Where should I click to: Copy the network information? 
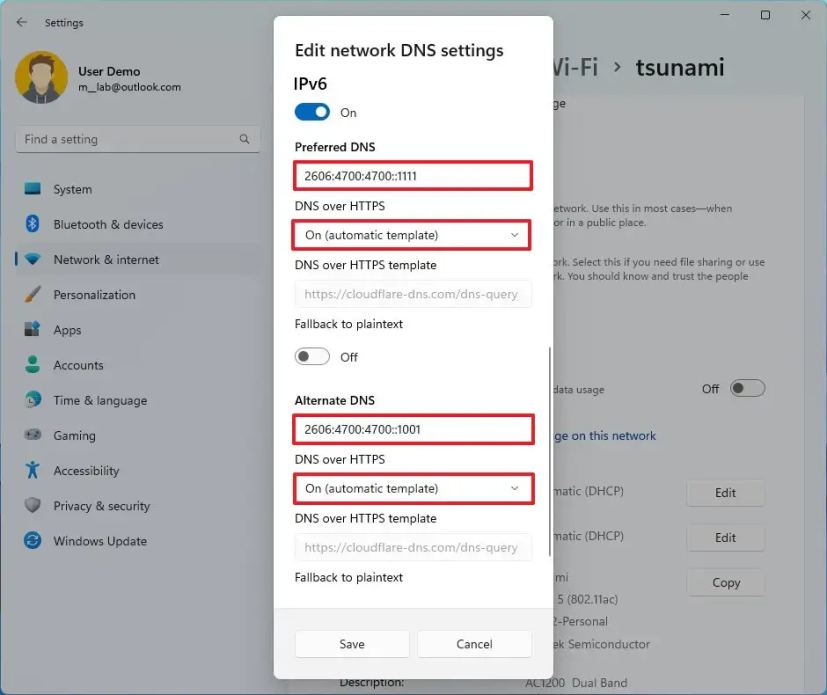point(725,582)
